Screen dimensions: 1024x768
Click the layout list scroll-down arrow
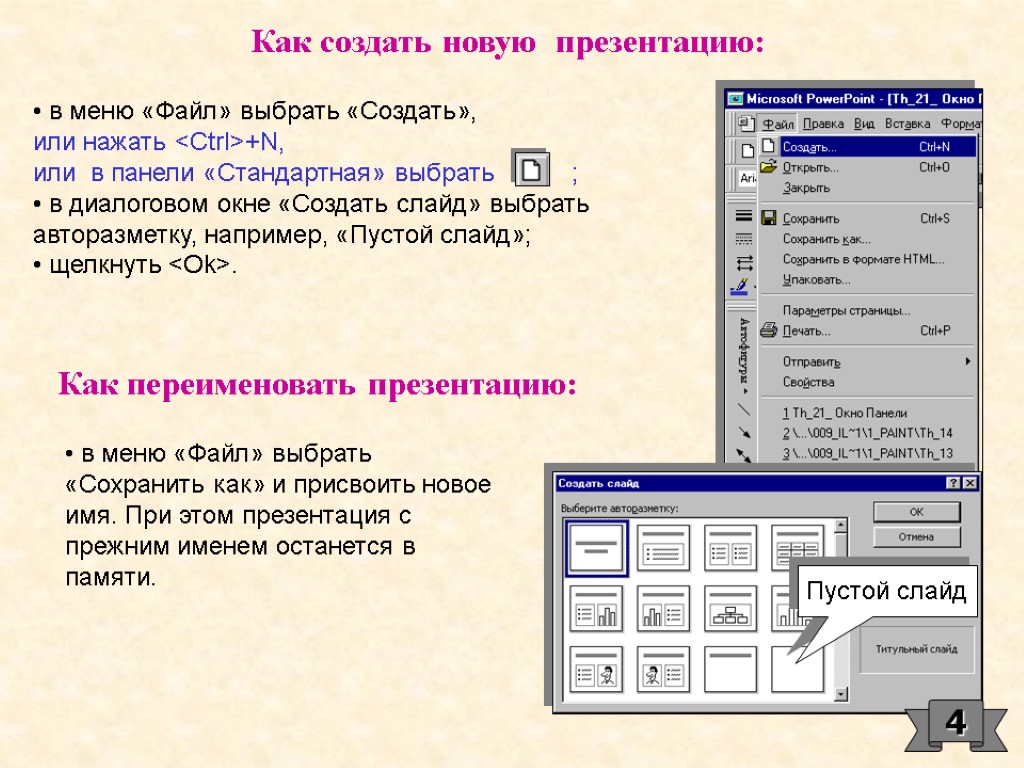[841, 694]
